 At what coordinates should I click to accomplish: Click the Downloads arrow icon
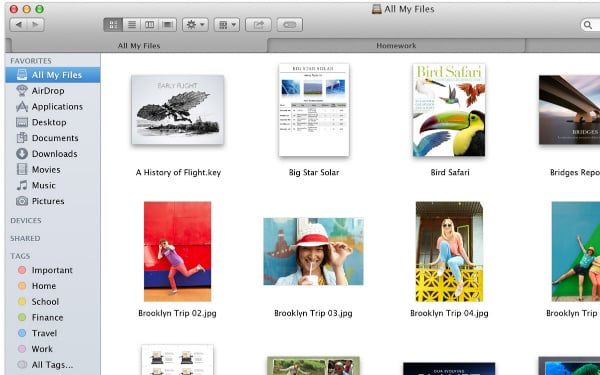coord(22,153)
